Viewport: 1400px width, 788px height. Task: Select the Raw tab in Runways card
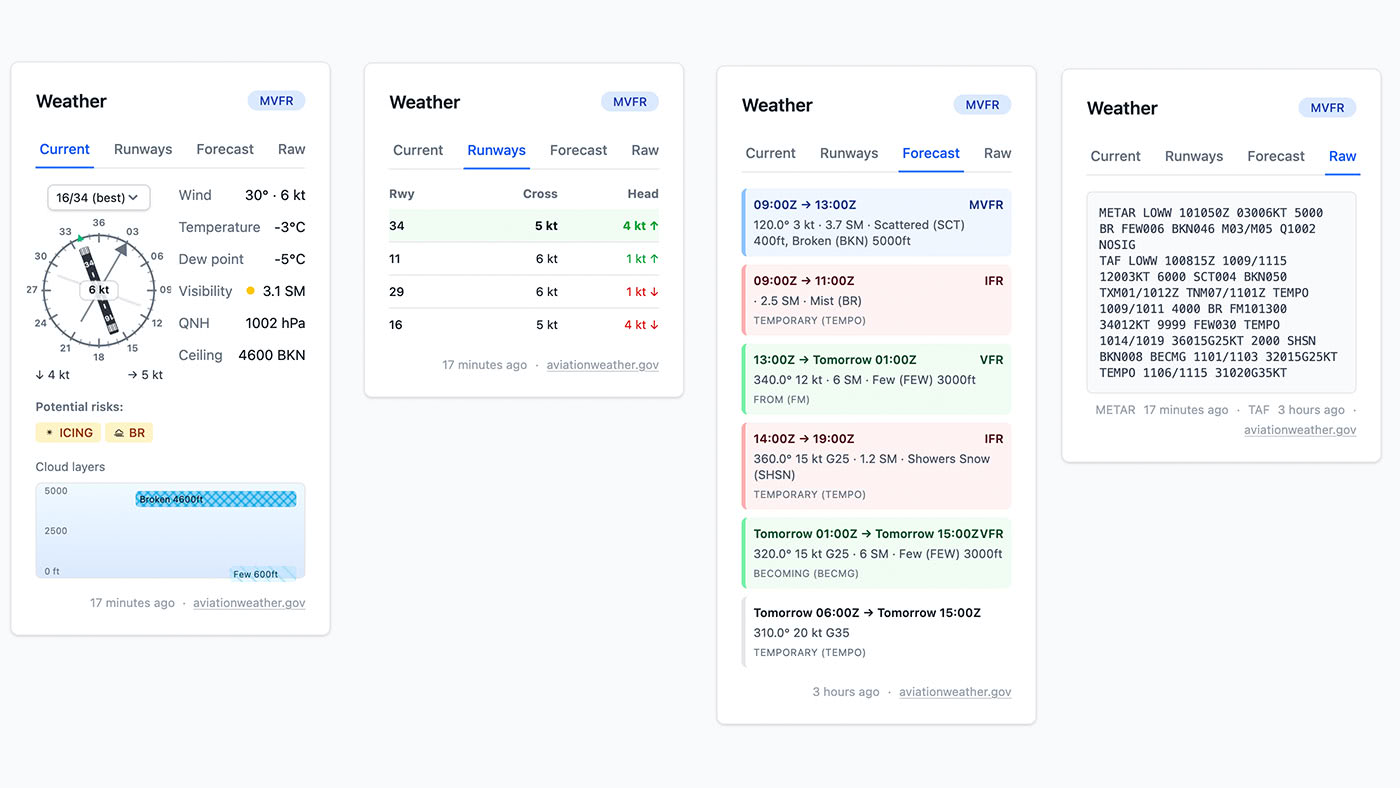click(645, 150)
